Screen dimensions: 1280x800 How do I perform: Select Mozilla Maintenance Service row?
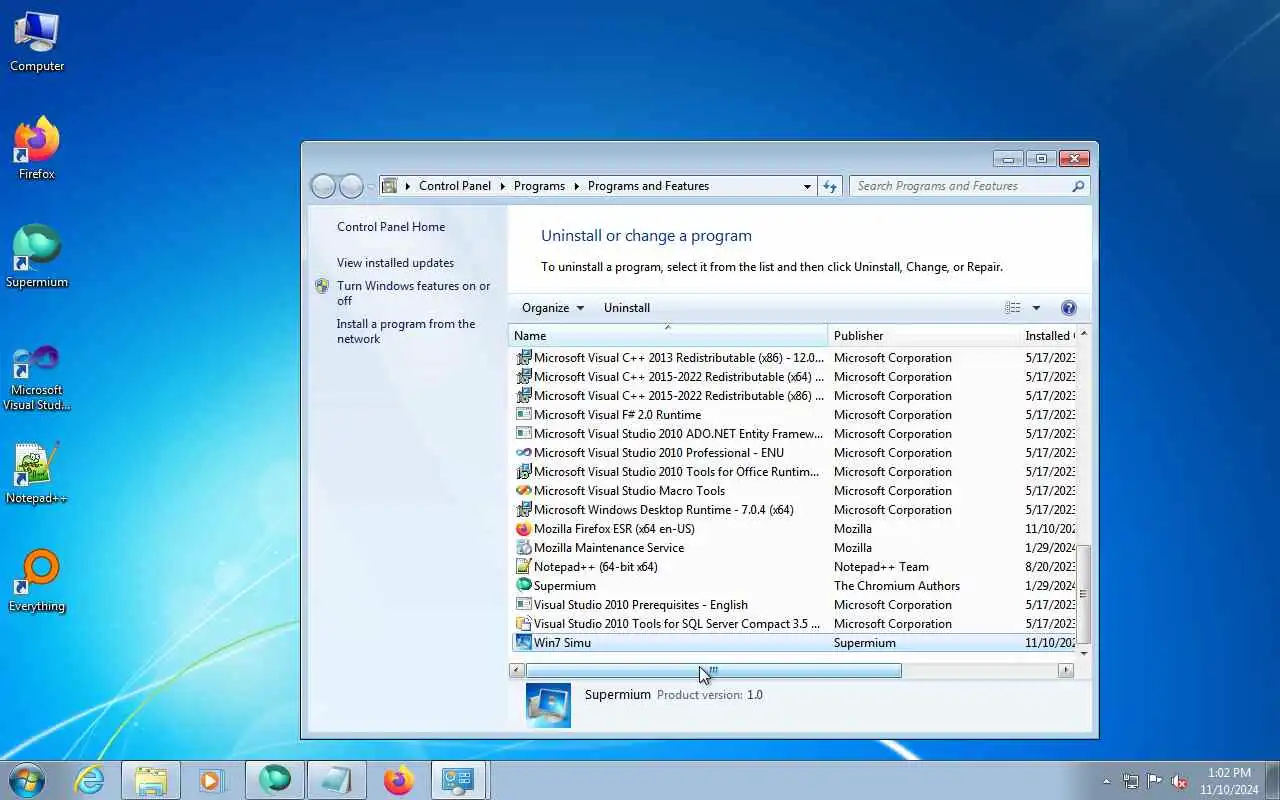pos(793,548)
